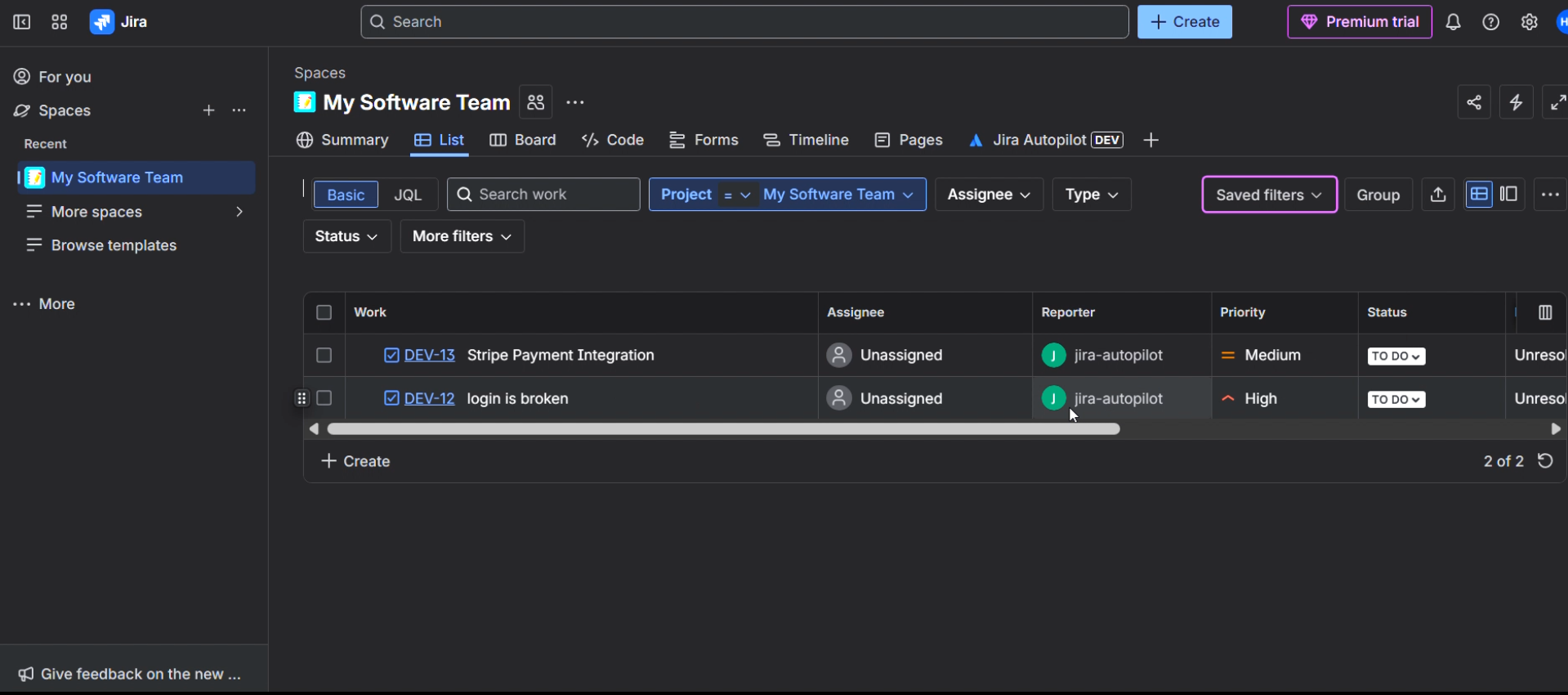The height and width of the screenshot is (695, 1568).
Task: Open the help question mark icon
Action: tap(1491, 22)
